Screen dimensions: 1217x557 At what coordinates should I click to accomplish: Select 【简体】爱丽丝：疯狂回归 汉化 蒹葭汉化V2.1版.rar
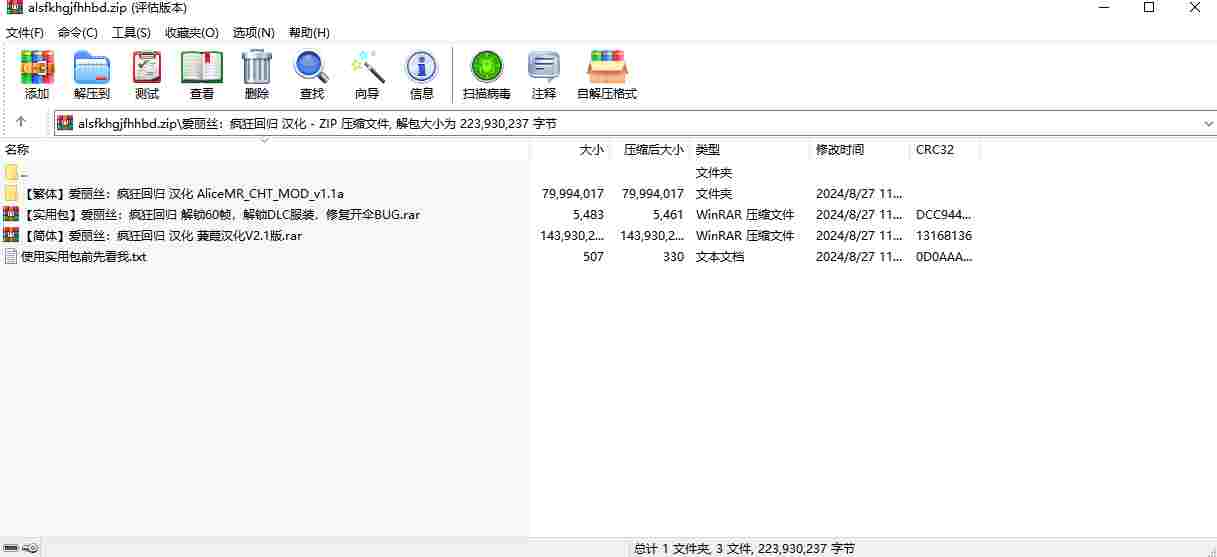pyautogui.click(x=161, y=235)
